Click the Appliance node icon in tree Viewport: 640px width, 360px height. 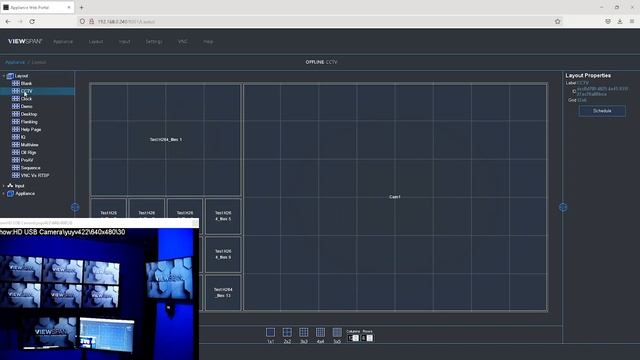(x=10, y=193)
